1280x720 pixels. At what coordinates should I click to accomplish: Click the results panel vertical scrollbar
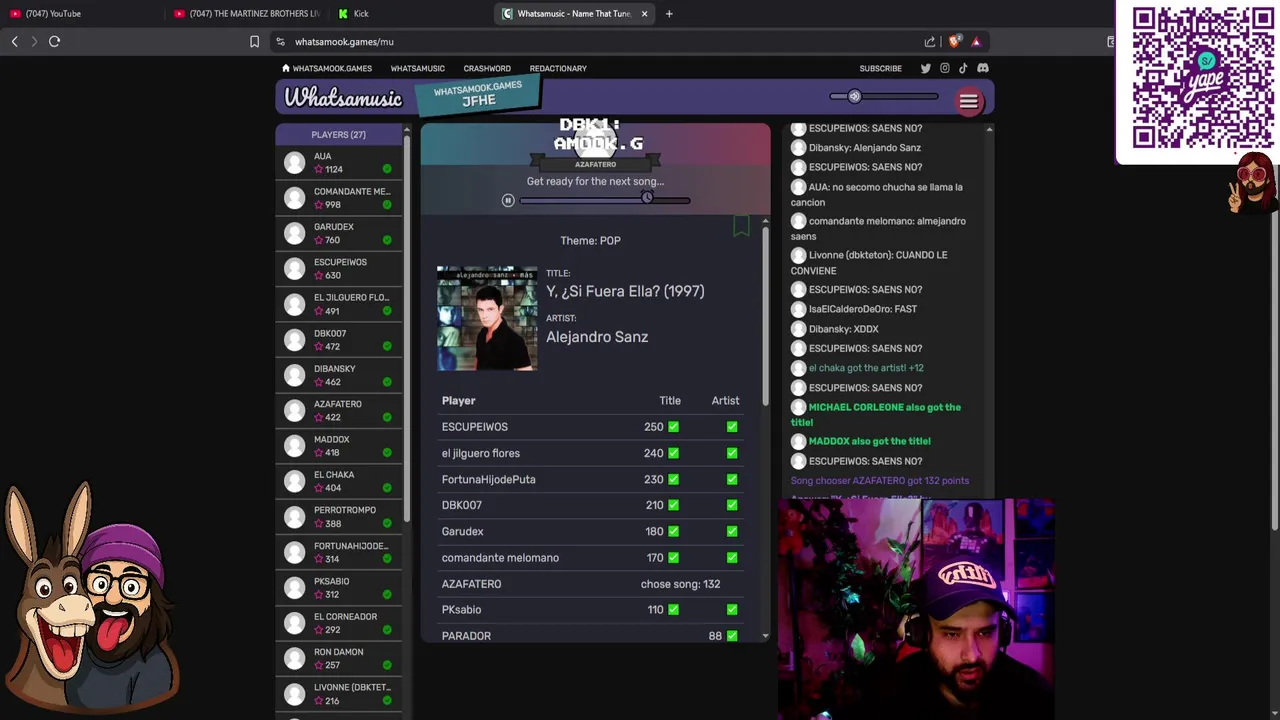click(765, 315)
